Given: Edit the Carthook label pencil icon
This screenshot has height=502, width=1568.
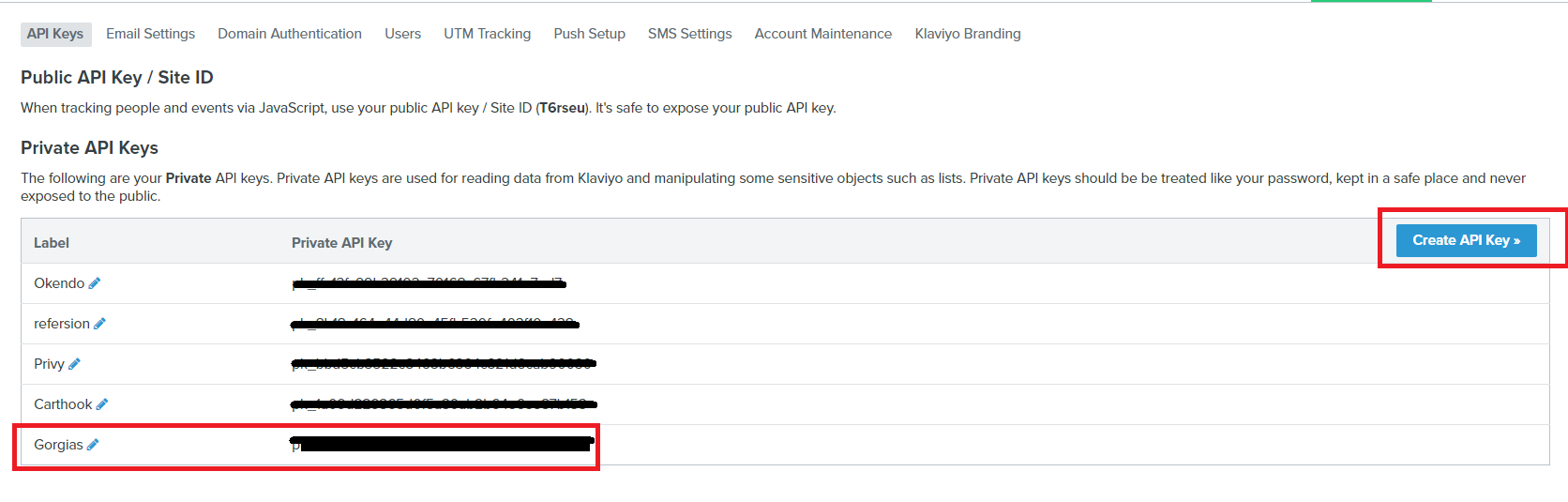Looking at the screenshot, I should [x=102, y=404].
